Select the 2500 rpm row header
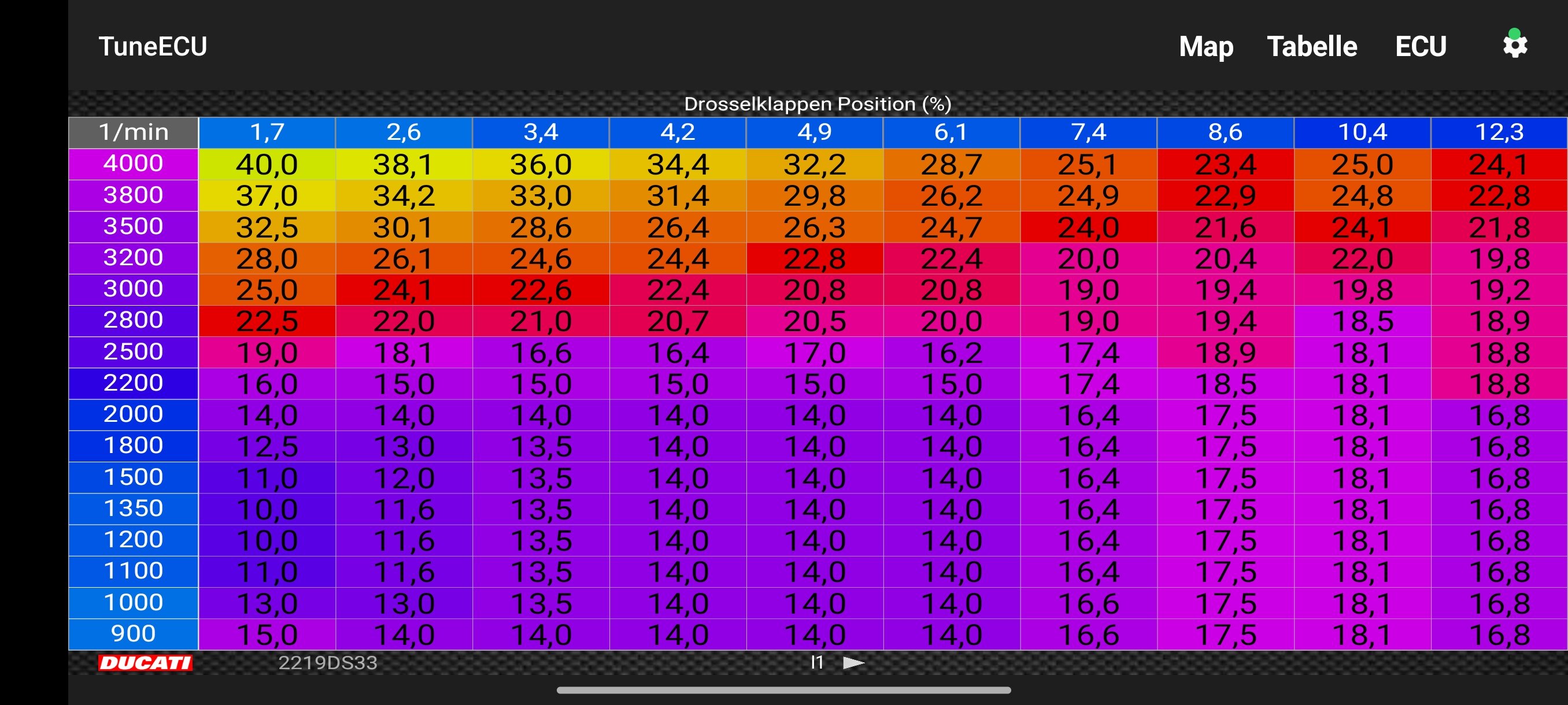Viewport: 1568px width, 705px height. pyautogui.click(x=134, y=351)
